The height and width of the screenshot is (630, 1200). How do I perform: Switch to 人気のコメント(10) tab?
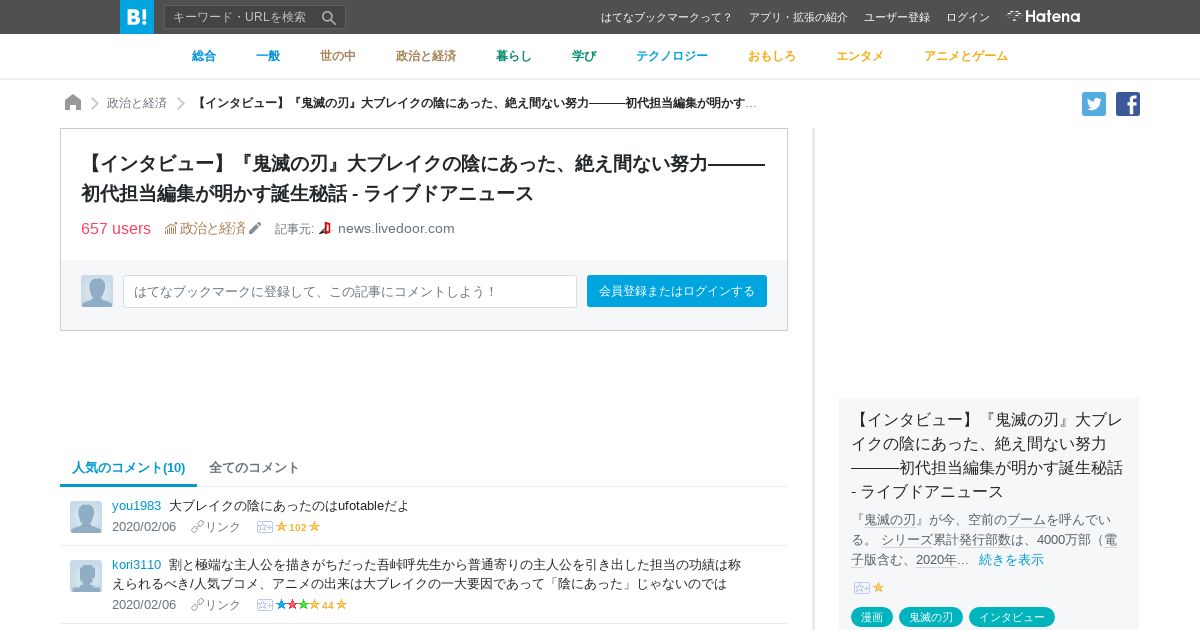[129, 468]
